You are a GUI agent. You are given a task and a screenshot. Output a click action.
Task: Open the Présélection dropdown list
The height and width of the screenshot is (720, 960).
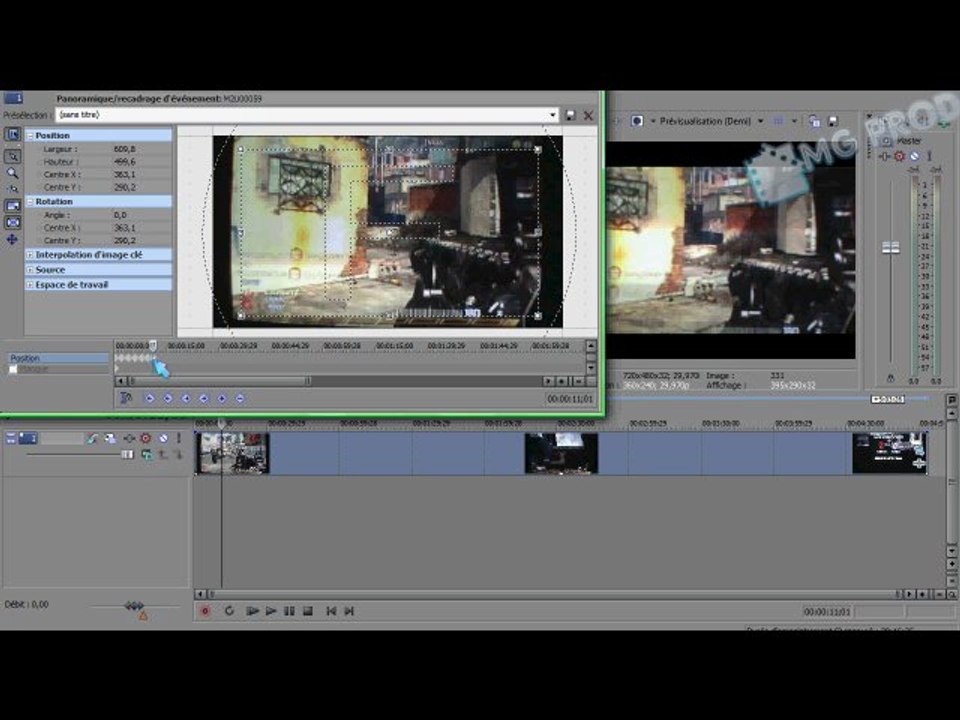pos(552,115)
